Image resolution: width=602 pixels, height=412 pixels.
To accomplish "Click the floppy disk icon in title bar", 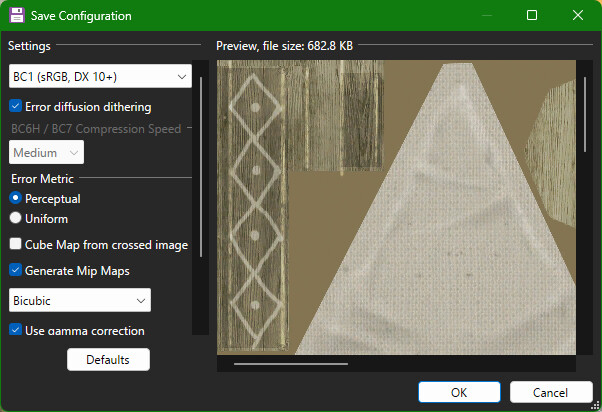I will pyautogui.click(x=17, y=16).
